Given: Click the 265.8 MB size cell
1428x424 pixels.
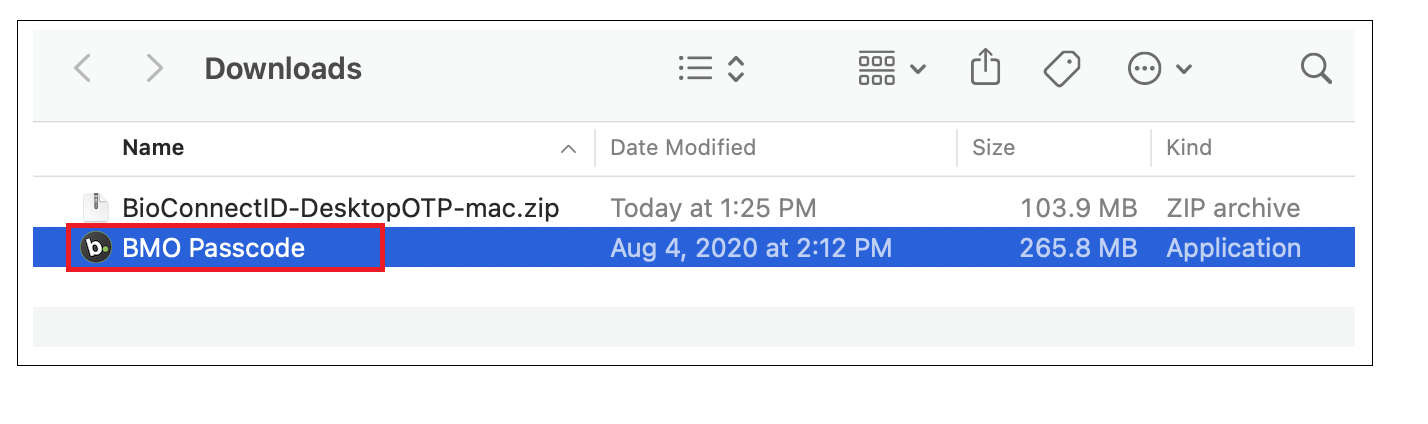Looking at the screenshot, I should tap(1078, 247).
